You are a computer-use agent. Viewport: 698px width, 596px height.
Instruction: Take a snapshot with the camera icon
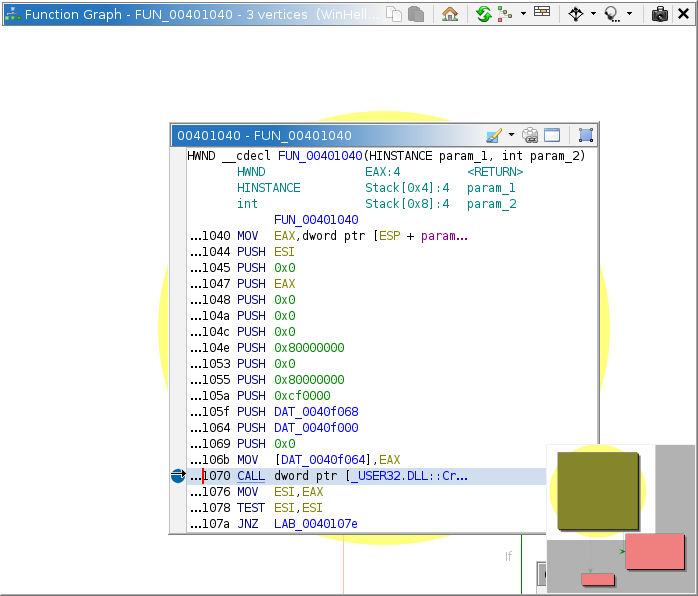(x=660, y=14)
